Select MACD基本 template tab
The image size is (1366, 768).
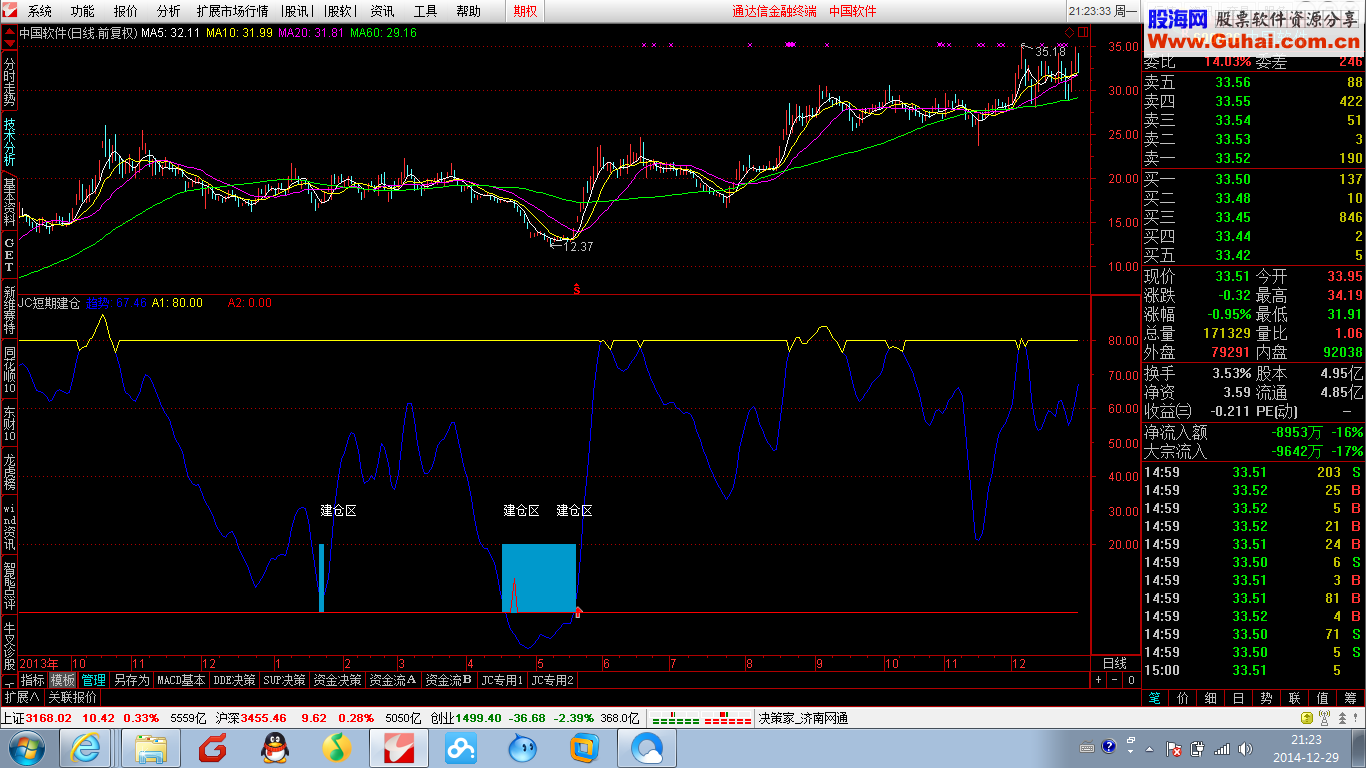[181, 680]
